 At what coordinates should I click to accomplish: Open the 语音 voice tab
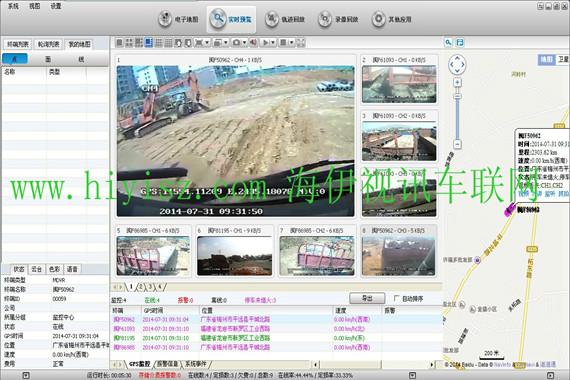[x=72, y=269]
